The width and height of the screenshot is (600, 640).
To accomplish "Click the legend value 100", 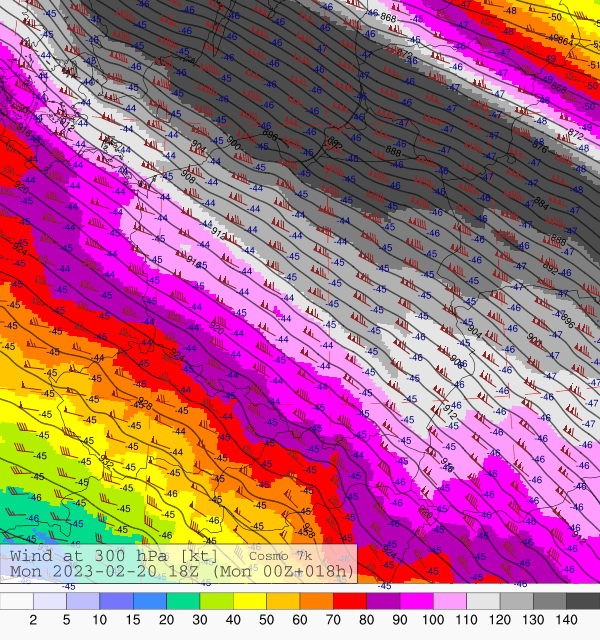I will click(x=433, y=620).
